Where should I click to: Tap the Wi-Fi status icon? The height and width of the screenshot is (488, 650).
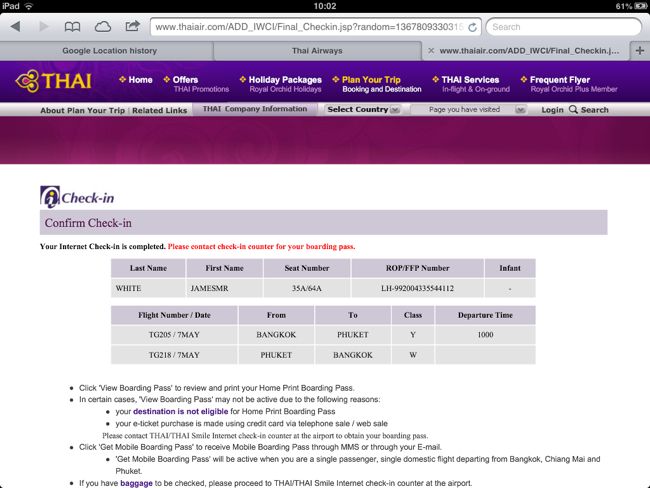point(29,6)
